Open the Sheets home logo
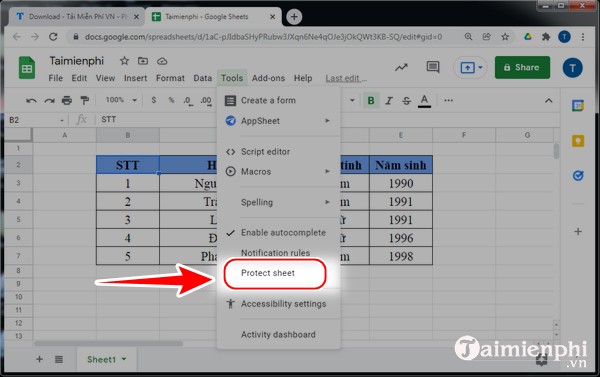The width and height of the screenshot is (600, 377). (27, 68)
